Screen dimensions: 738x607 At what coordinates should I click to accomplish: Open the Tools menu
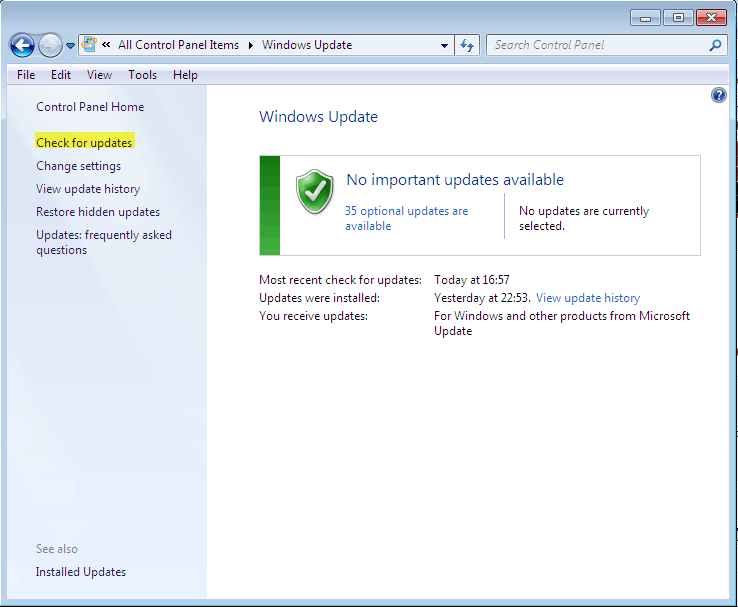(x=143, y=75)
